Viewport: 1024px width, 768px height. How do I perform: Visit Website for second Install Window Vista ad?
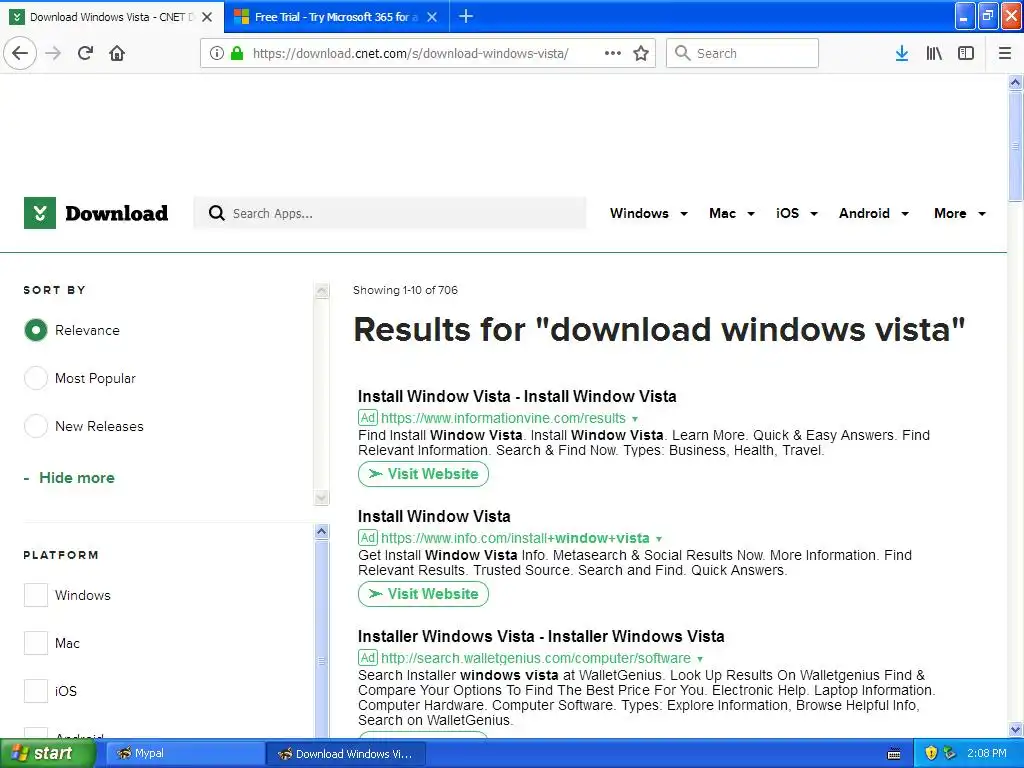(x=423, y=594)
